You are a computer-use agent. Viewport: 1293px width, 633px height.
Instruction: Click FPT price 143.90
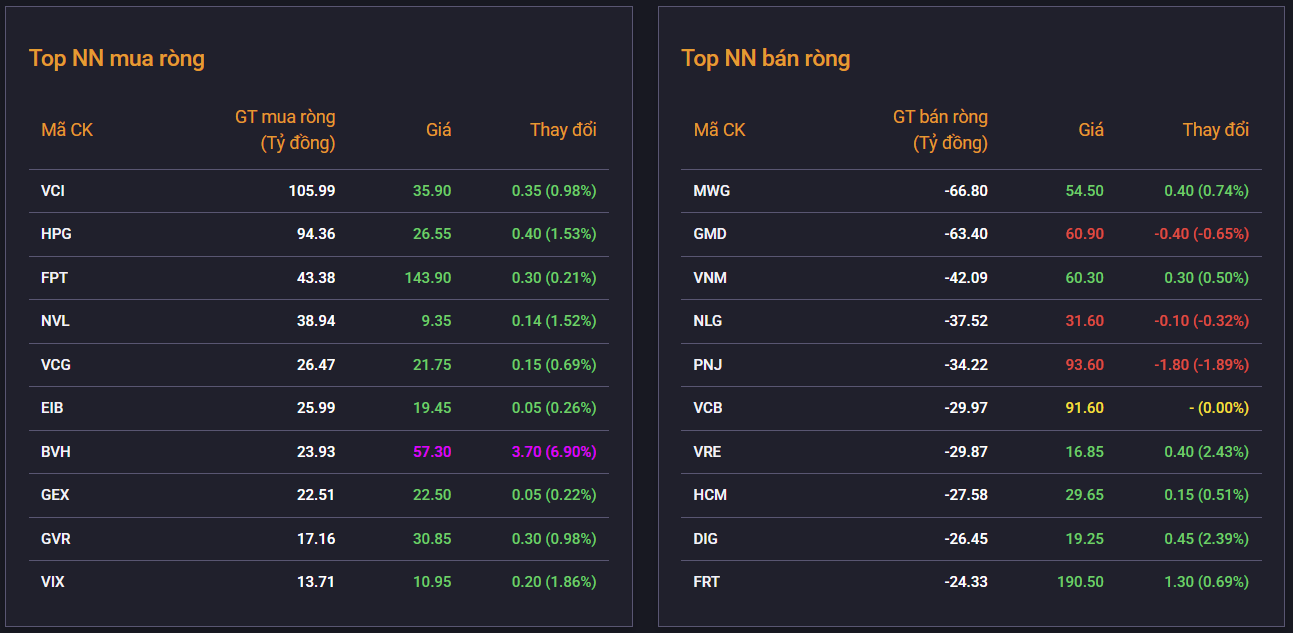(x=428, y=277)
